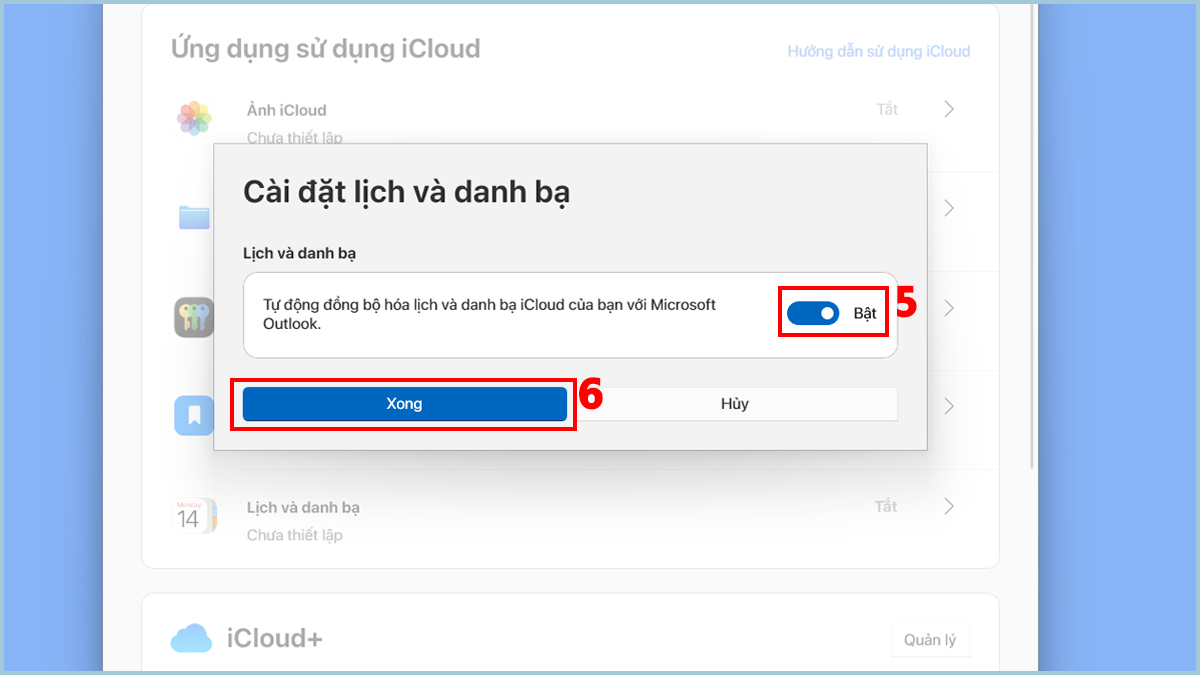Screen dimensions: 1200x675
Task: Click the Tắt status in Lịch và danh bạ row
Action: (x=886, y=507)
